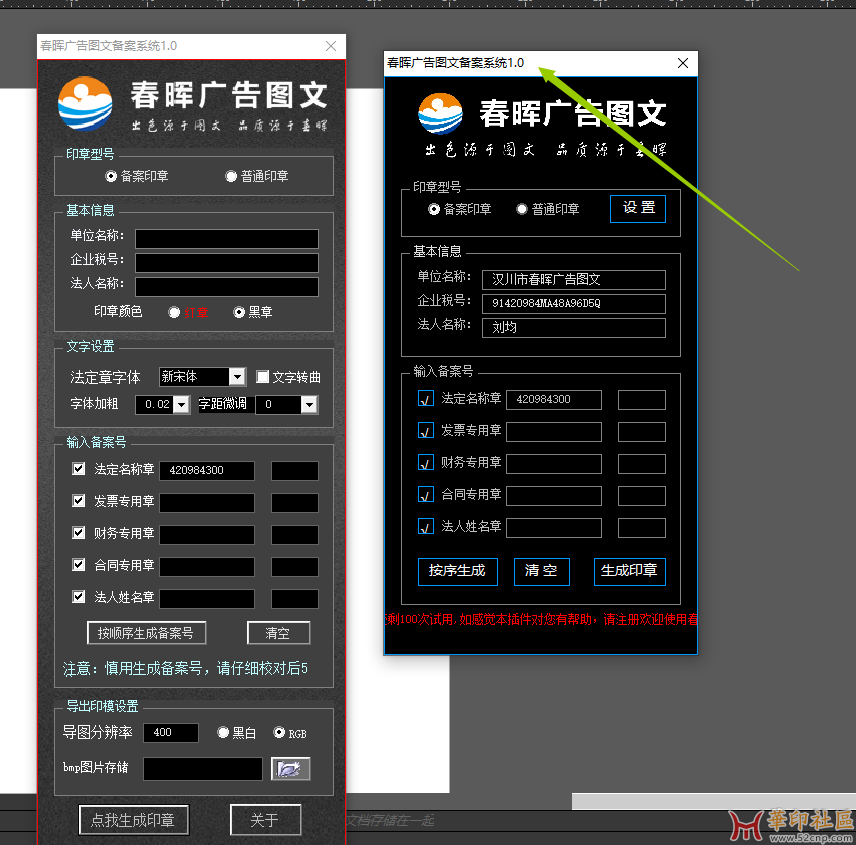Focus 单位名称 field in left window
Viewport: 856px width, 845px height.
227,239
